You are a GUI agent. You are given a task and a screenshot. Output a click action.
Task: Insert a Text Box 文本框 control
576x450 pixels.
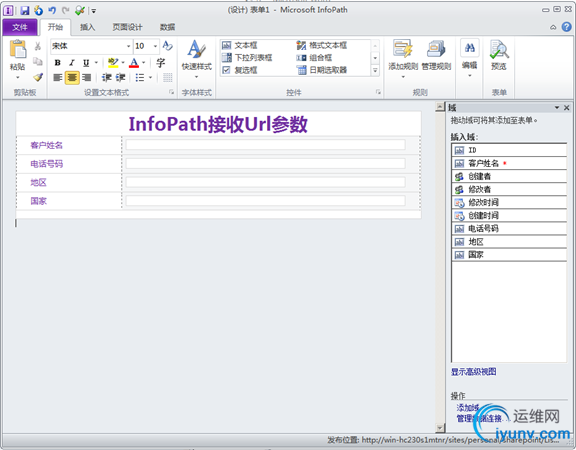[x=240, y=46]
